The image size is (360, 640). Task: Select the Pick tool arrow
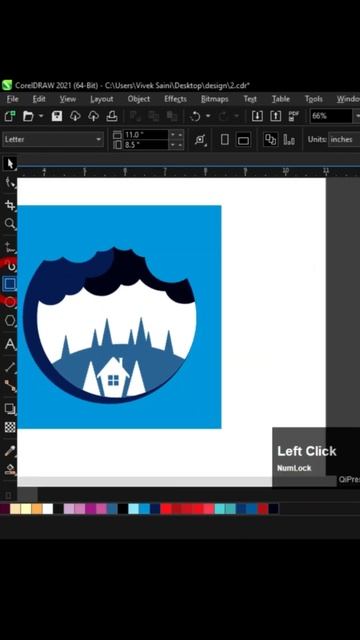click(x=10, y=164)
